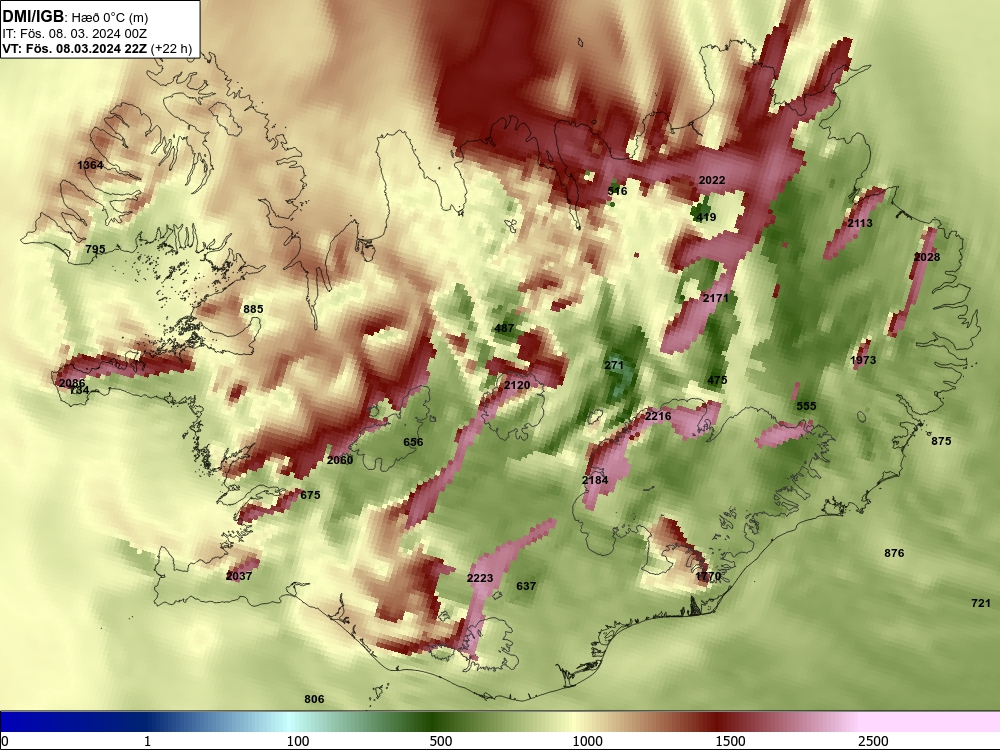This screenshot has height=750, width=1000.
Task: Click the 2184 value label
Action: click(x=594, y=480)
